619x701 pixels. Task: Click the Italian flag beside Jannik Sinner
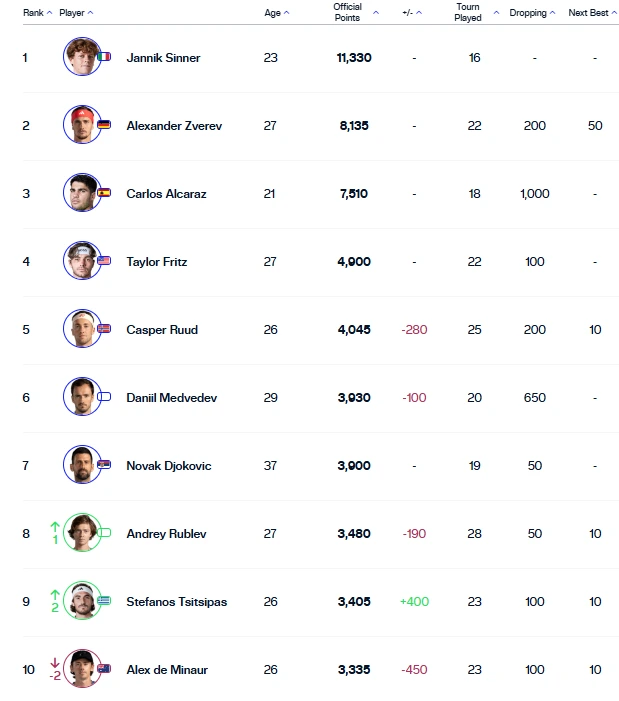click(104, 58)
